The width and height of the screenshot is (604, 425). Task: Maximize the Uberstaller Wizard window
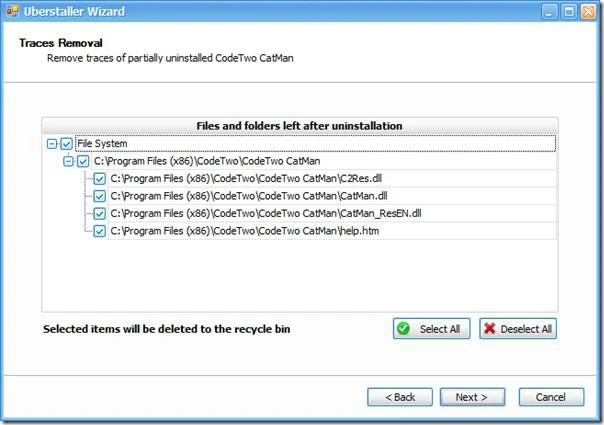click(x=569, y=12)
